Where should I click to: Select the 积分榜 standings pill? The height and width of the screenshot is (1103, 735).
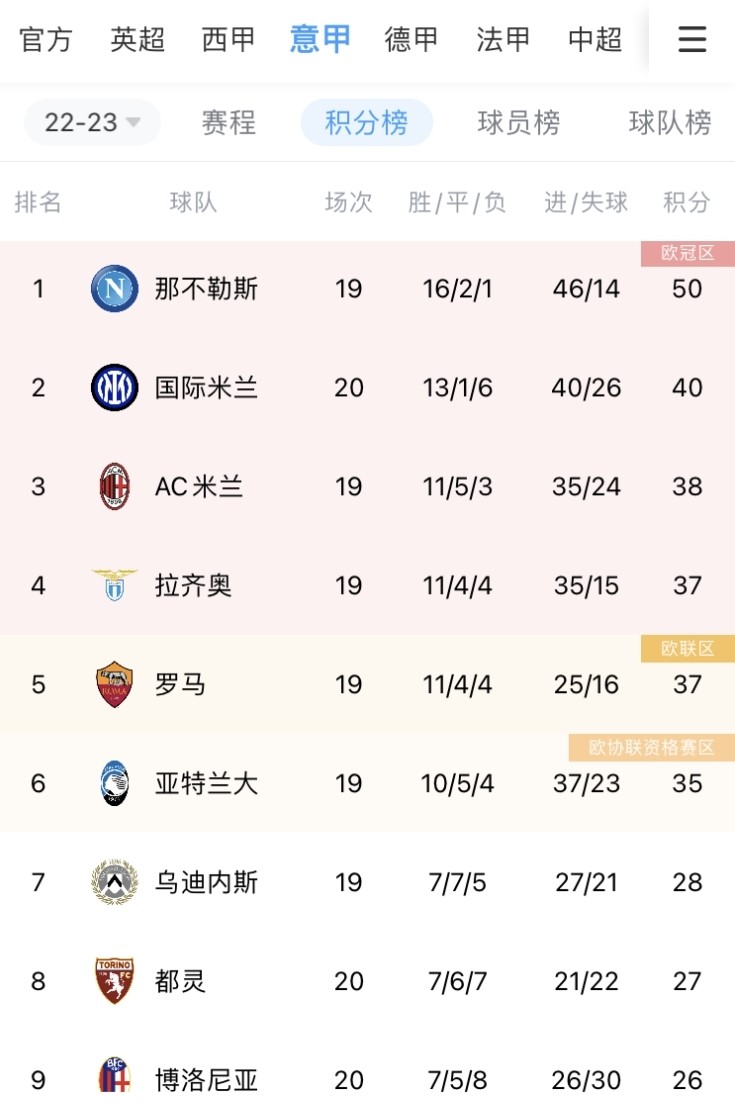(367, 123)
